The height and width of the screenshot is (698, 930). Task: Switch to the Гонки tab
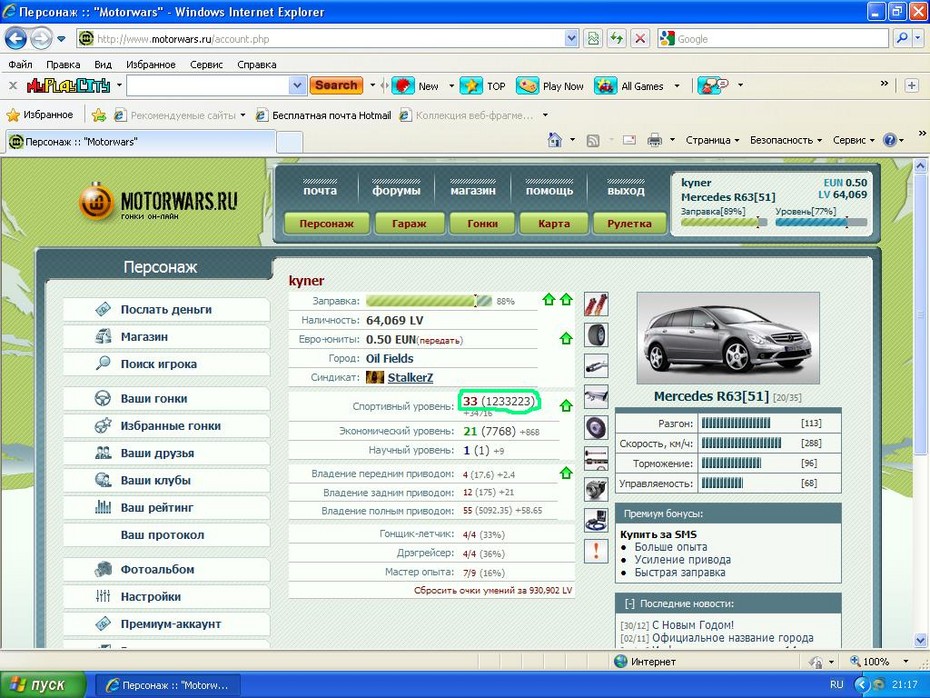pyautogui.click(x=482, y=224)
